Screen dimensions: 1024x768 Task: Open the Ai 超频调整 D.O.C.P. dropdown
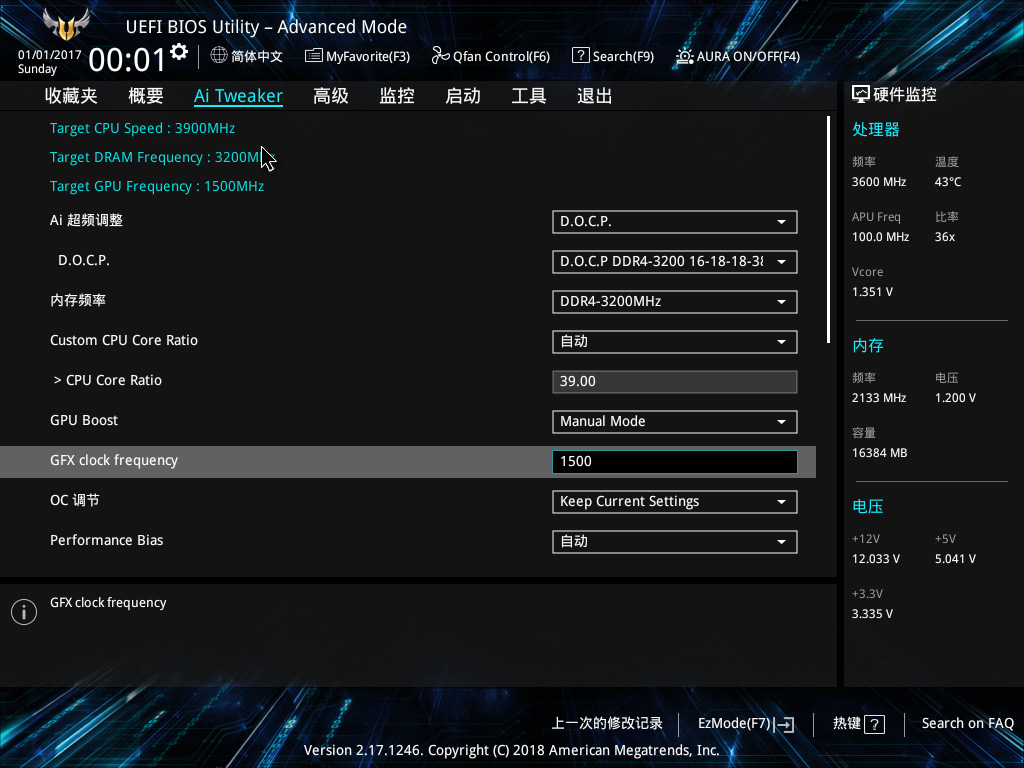[x=674, y=221]
